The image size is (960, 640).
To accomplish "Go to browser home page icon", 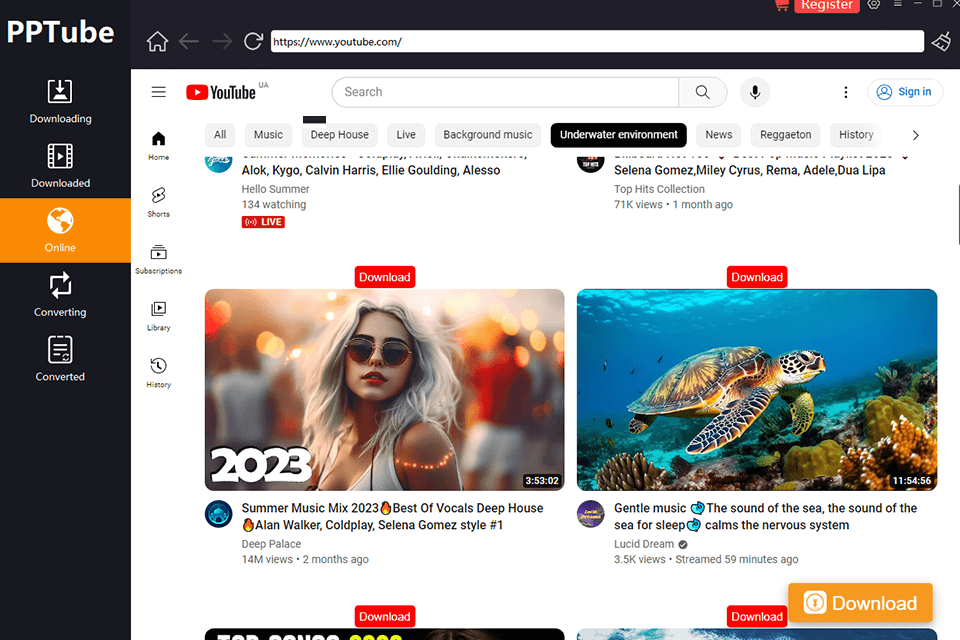I will point(157,42).
